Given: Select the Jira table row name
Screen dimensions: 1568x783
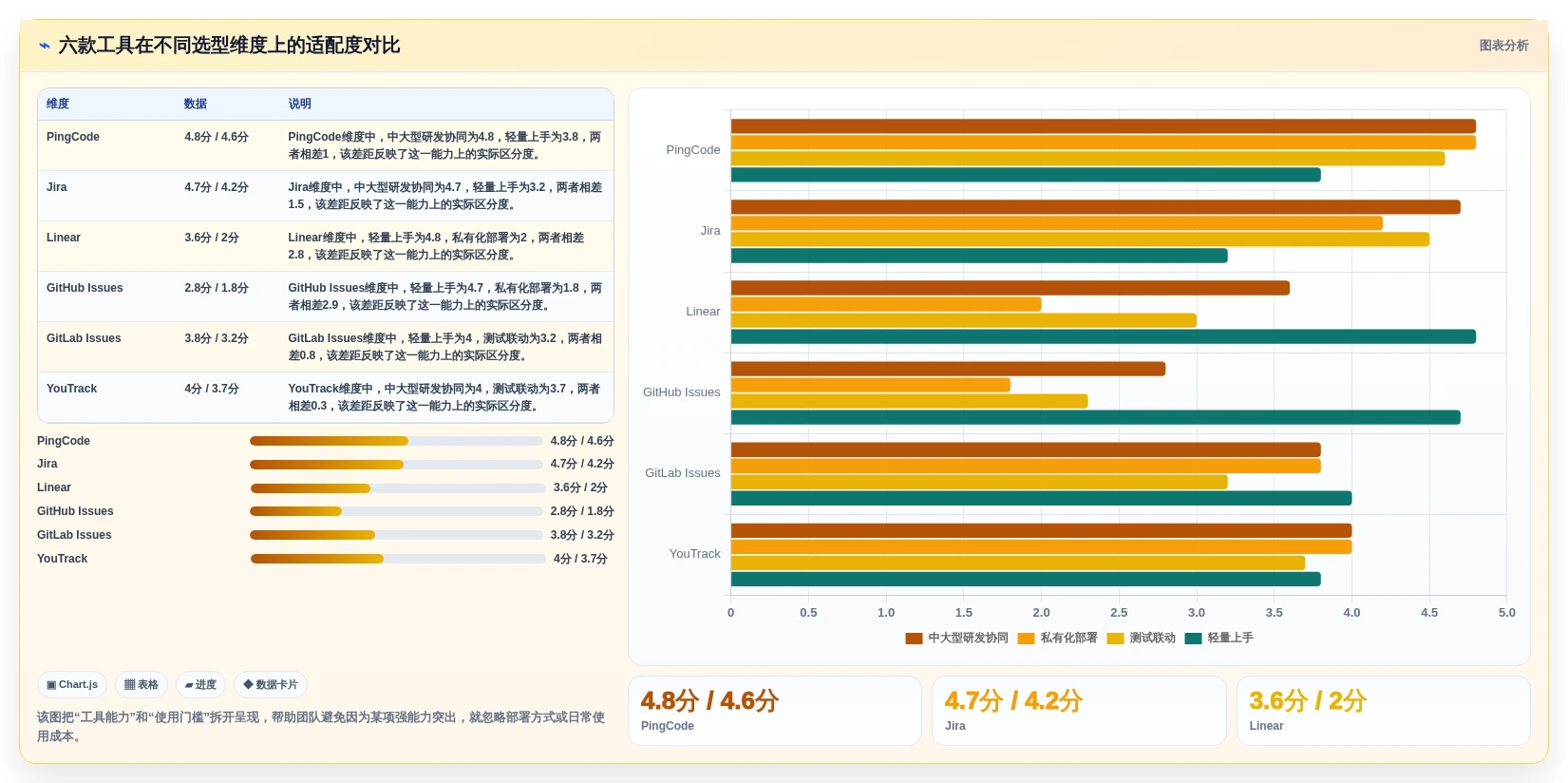Looking at the screenshot, I should point(57,187).
